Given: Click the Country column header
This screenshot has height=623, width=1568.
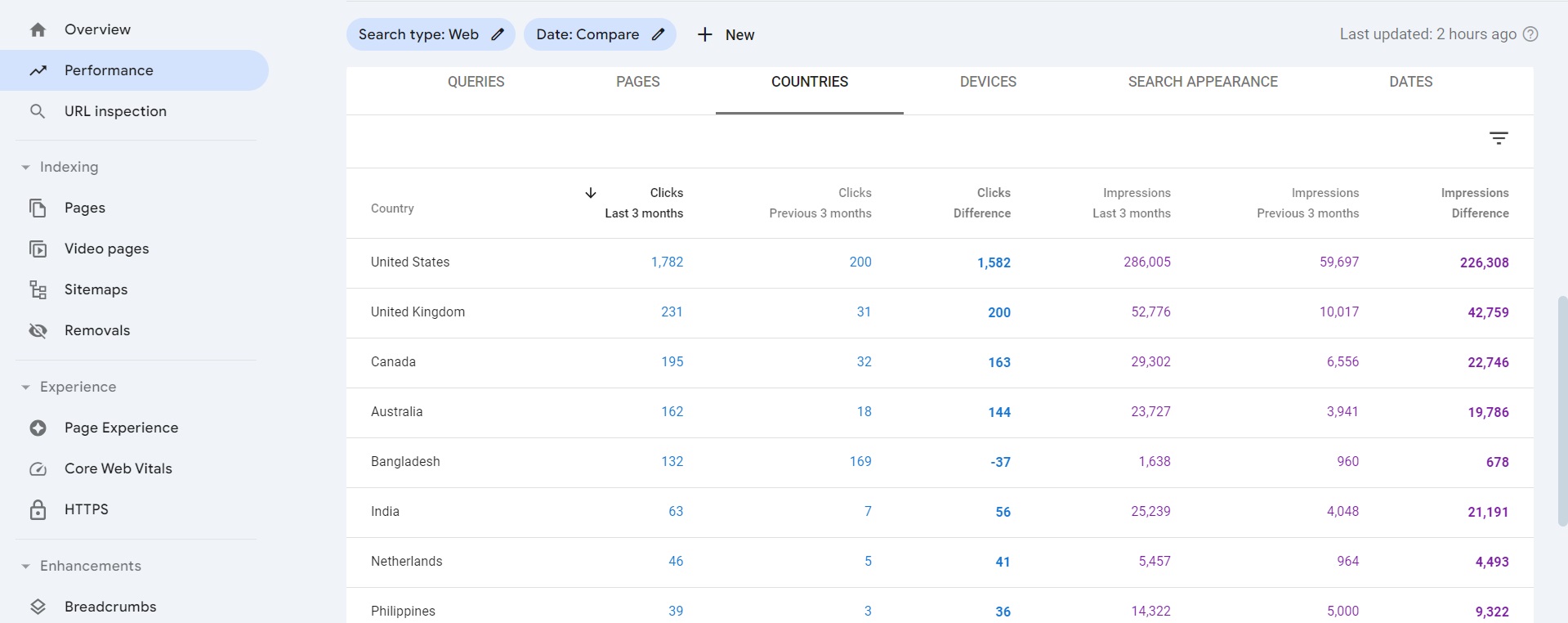Looking at the screenshot, I should point(392,208).
